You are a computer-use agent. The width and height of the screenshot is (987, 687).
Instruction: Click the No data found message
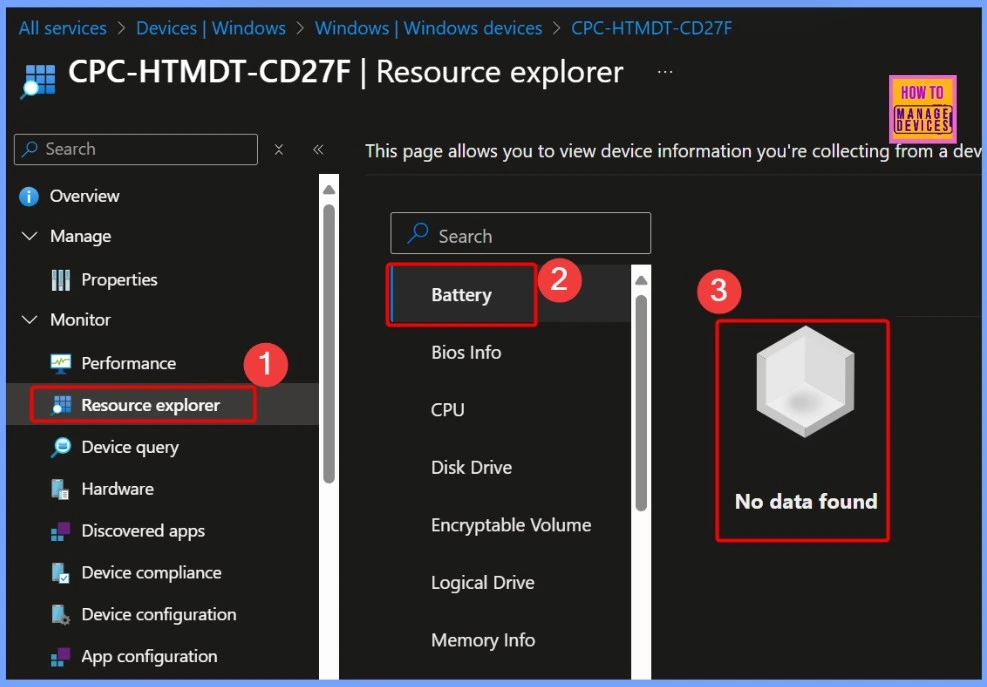tap(806, 502)
